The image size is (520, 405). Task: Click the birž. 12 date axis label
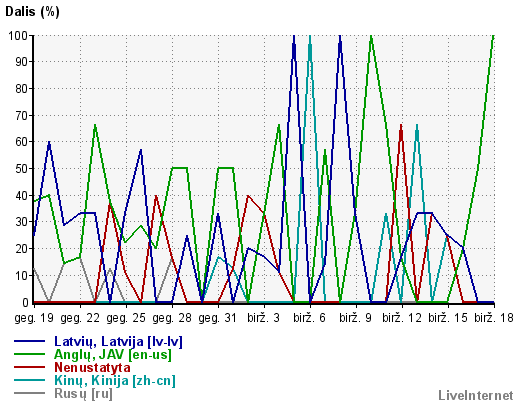coord(402,318)
